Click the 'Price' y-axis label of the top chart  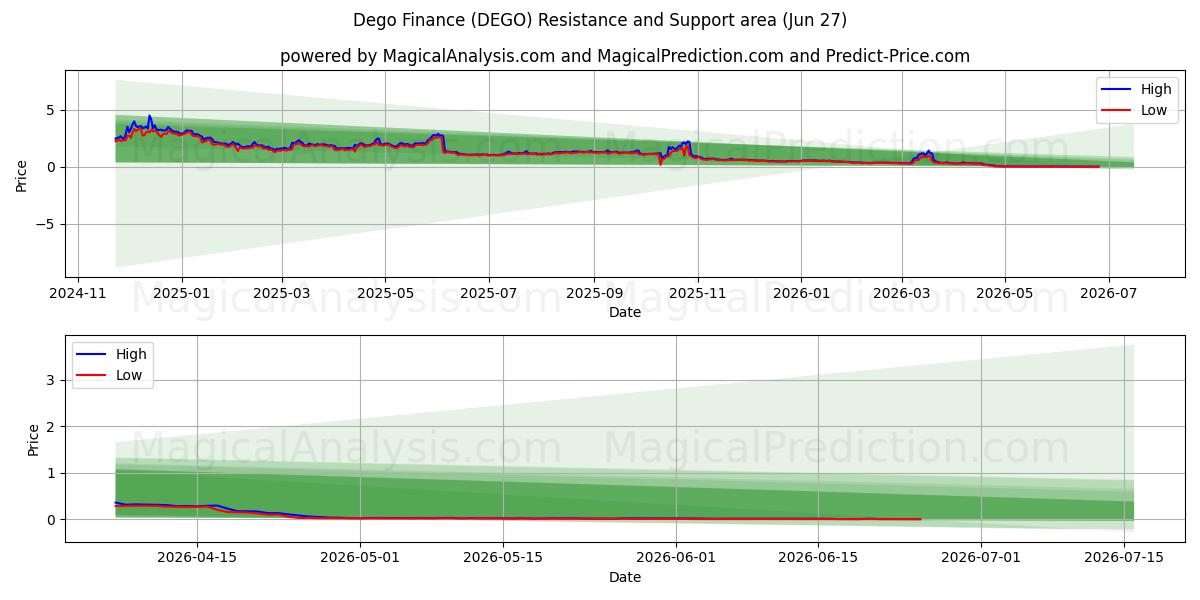click(x=22, y=176)
